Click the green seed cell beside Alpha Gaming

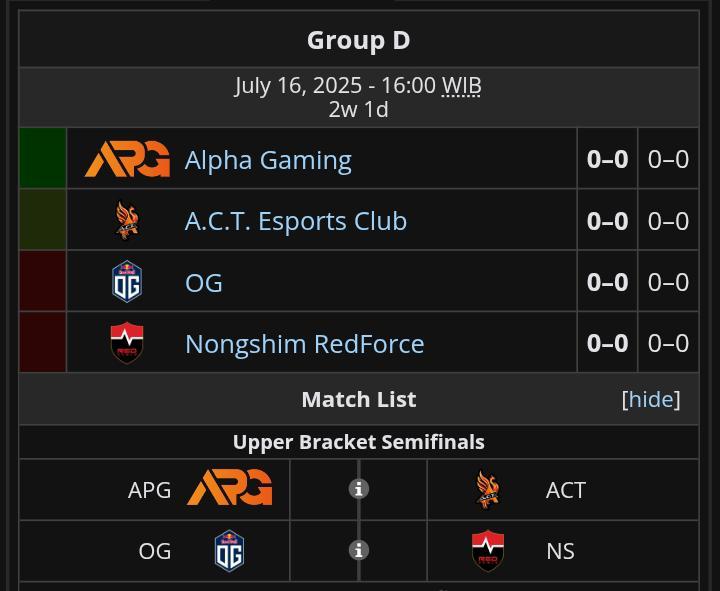[42, 158]
